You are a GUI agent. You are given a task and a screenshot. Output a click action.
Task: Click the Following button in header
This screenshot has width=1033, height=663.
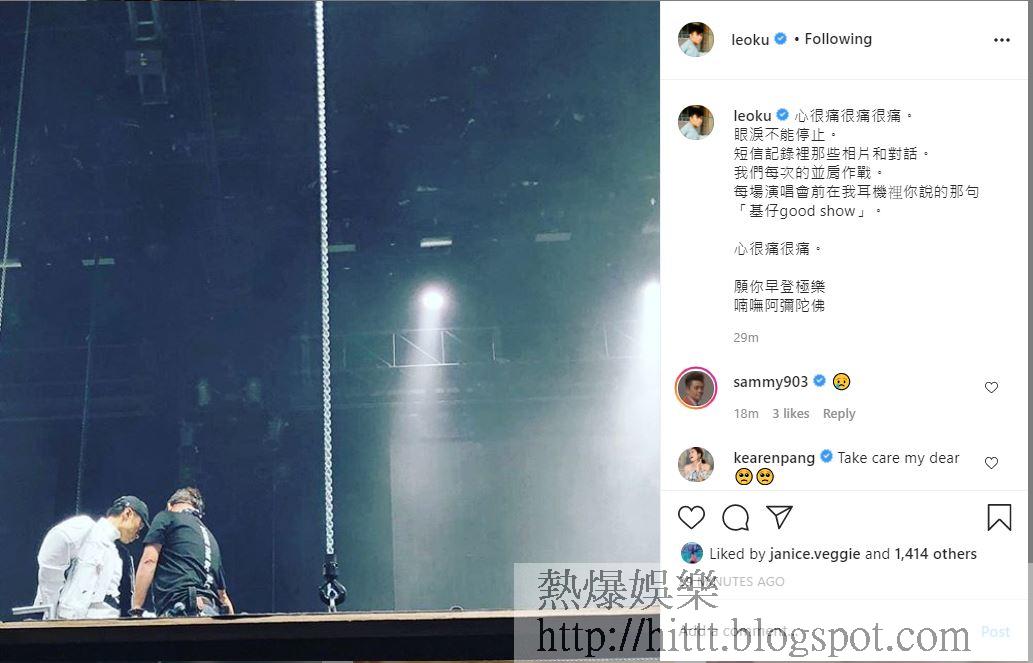[837, 39]
